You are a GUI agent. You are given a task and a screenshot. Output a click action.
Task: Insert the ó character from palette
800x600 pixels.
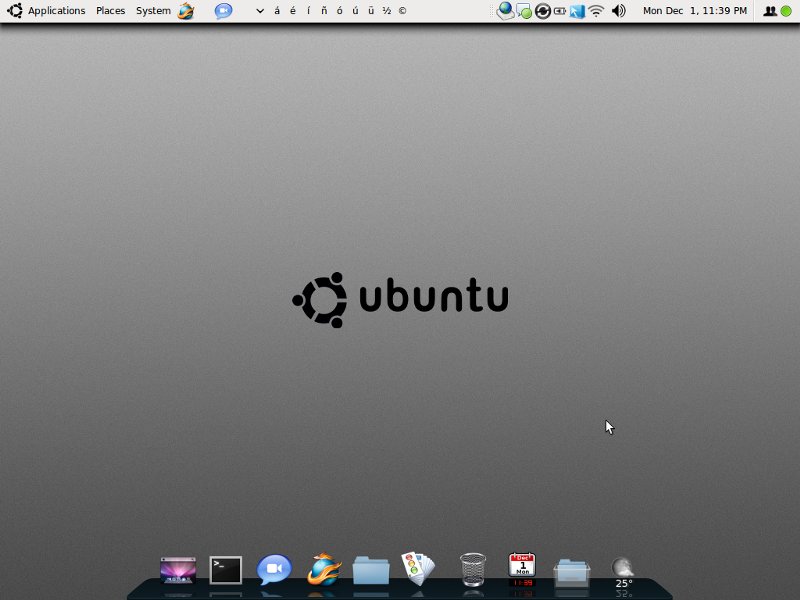(x=340, y=11)
